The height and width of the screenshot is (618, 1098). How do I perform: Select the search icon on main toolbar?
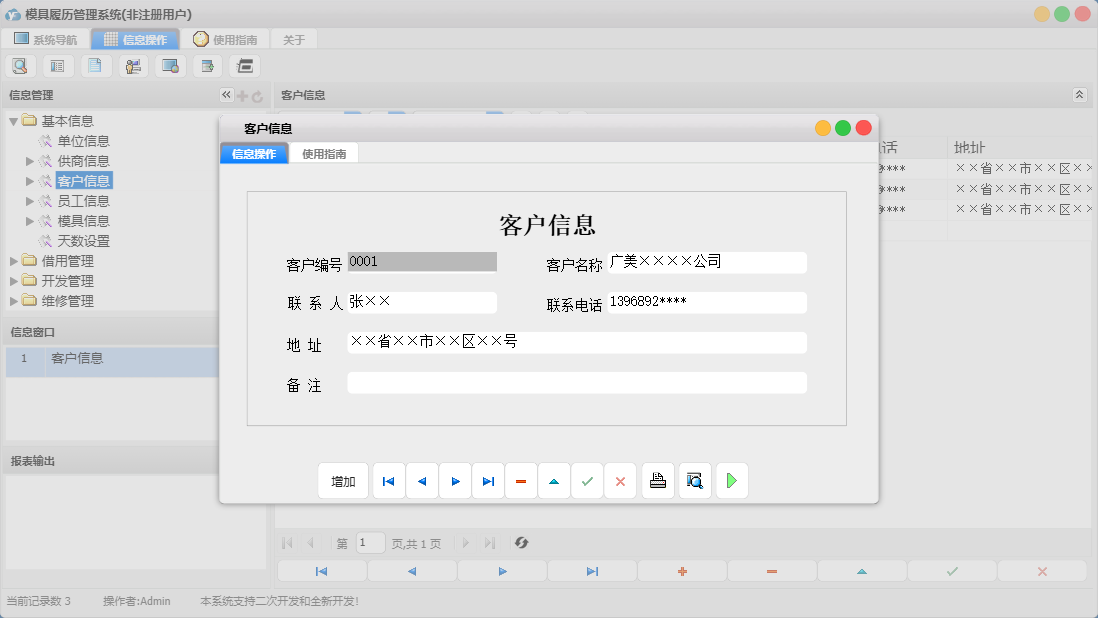[x=20, y=65]
